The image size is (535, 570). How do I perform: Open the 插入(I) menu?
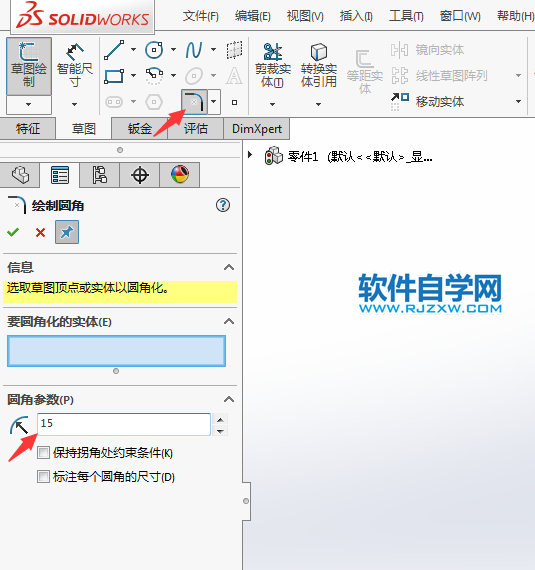pyautogui.click(x=356, y=16)
